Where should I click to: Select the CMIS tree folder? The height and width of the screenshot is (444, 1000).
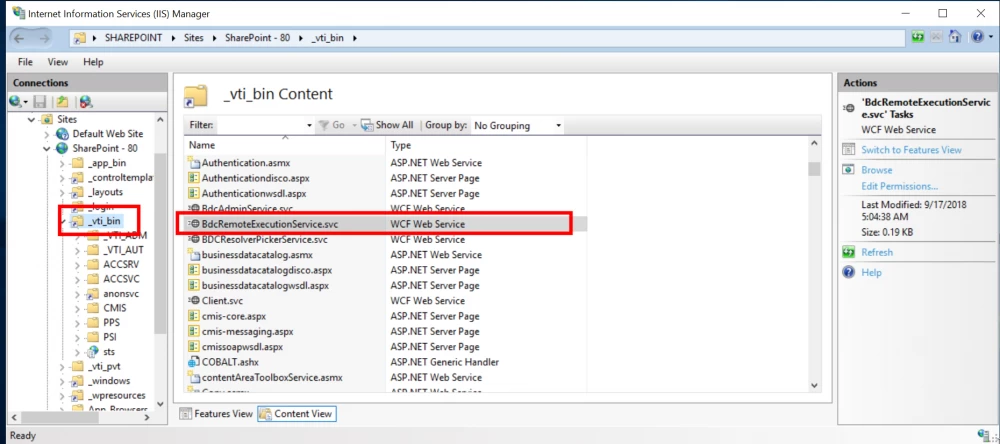click(x=114, y=308)
